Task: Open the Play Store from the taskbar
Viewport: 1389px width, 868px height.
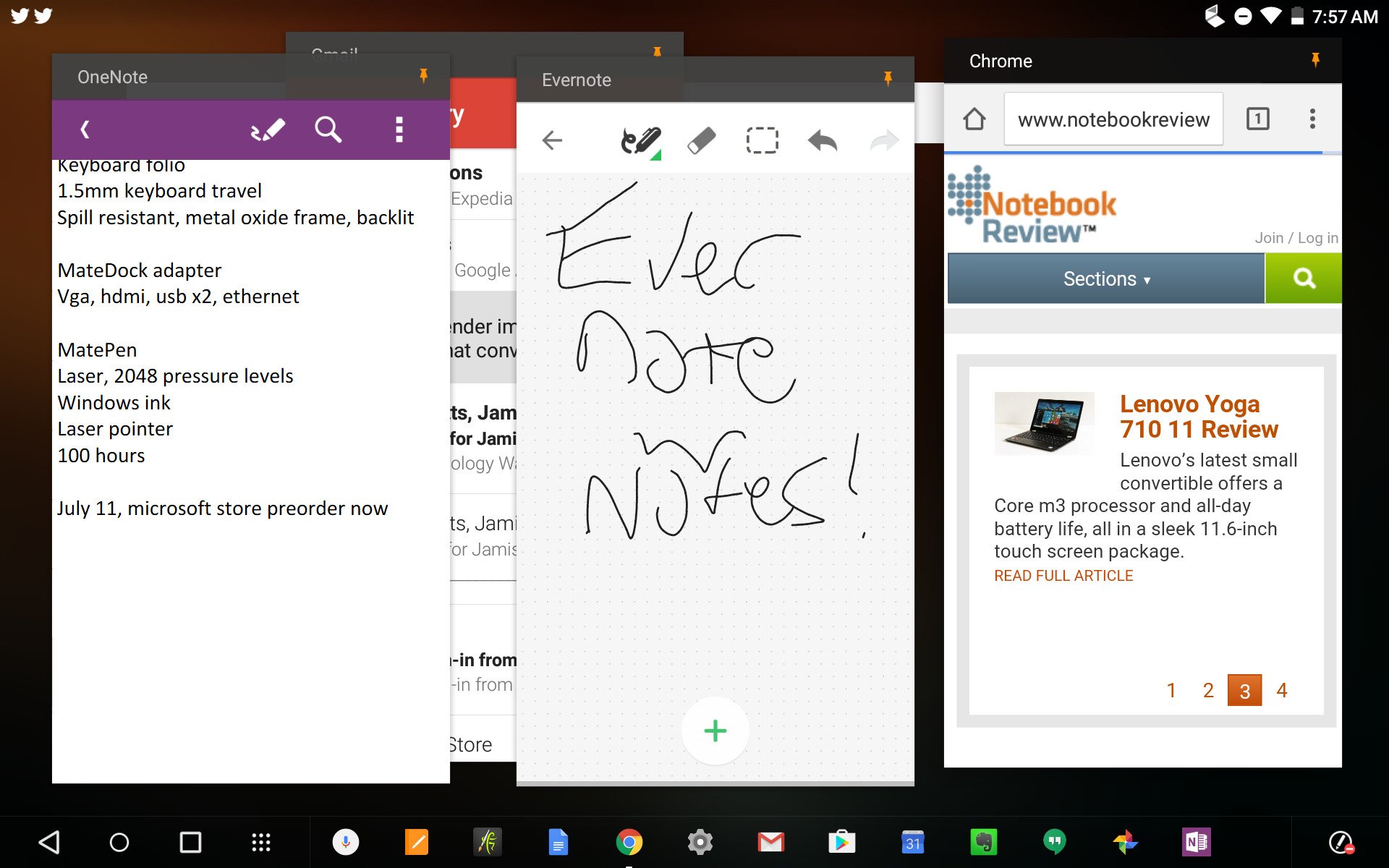Action: [x=842, y=842]
